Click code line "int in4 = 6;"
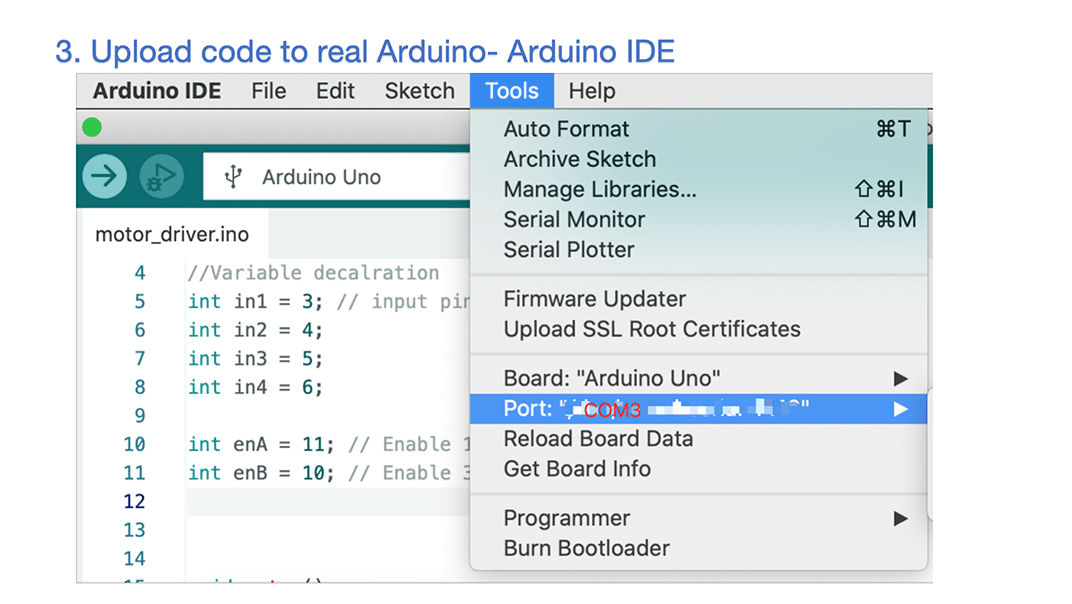This screenshot has width=1072, height=604. [255, 387]
